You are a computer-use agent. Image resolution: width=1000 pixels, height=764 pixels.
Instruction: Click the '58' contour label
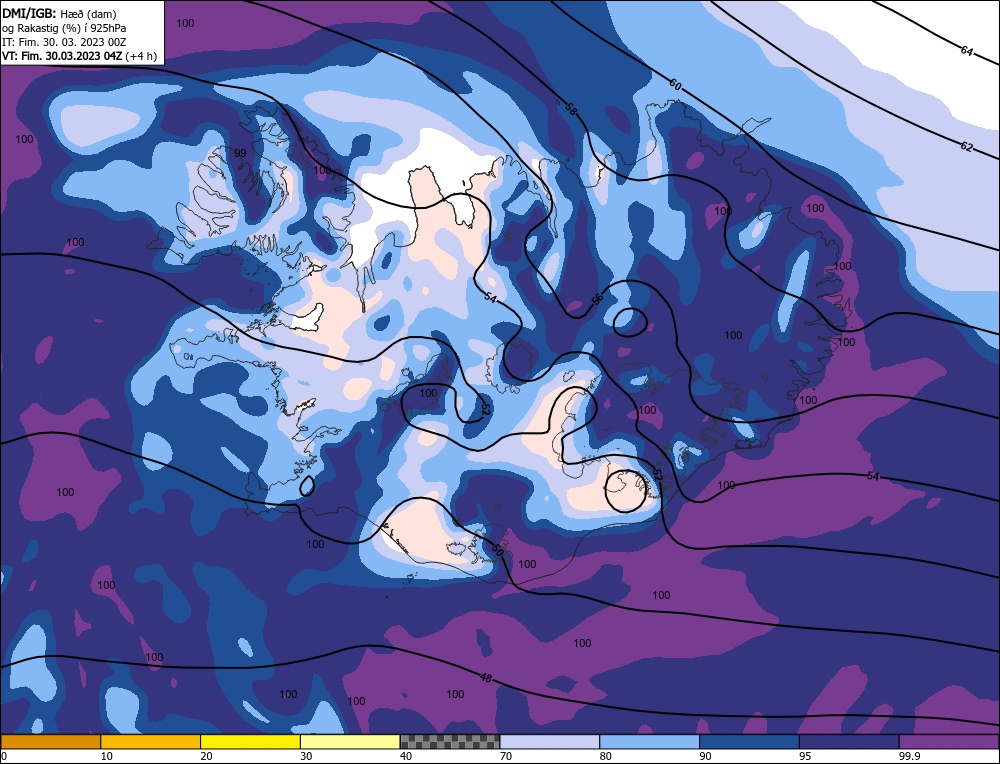point(571,109)
